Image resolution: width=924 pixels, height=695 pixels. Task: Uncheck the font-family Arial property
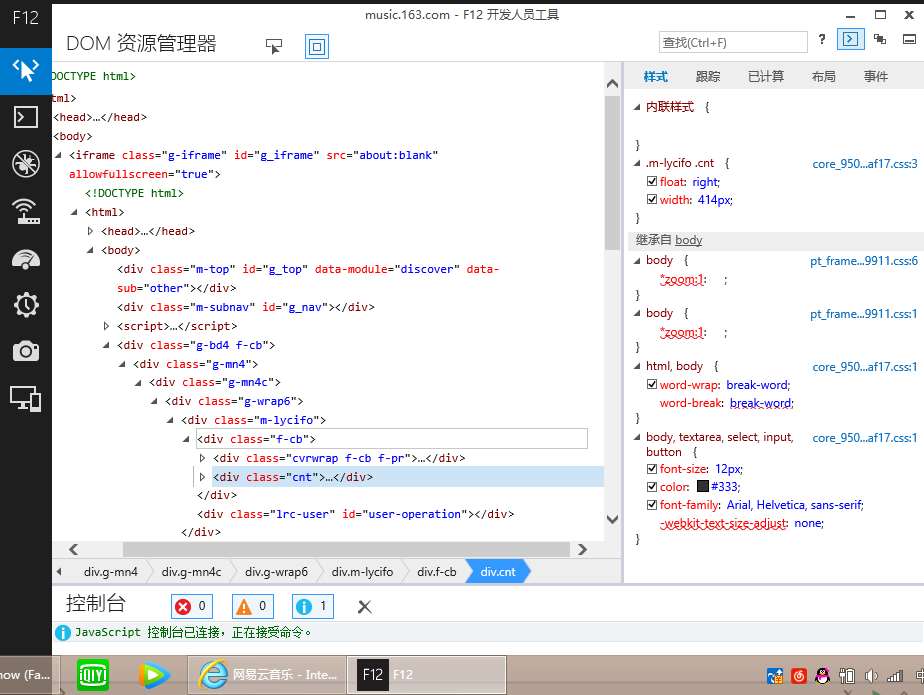click(x=652, y=505)
